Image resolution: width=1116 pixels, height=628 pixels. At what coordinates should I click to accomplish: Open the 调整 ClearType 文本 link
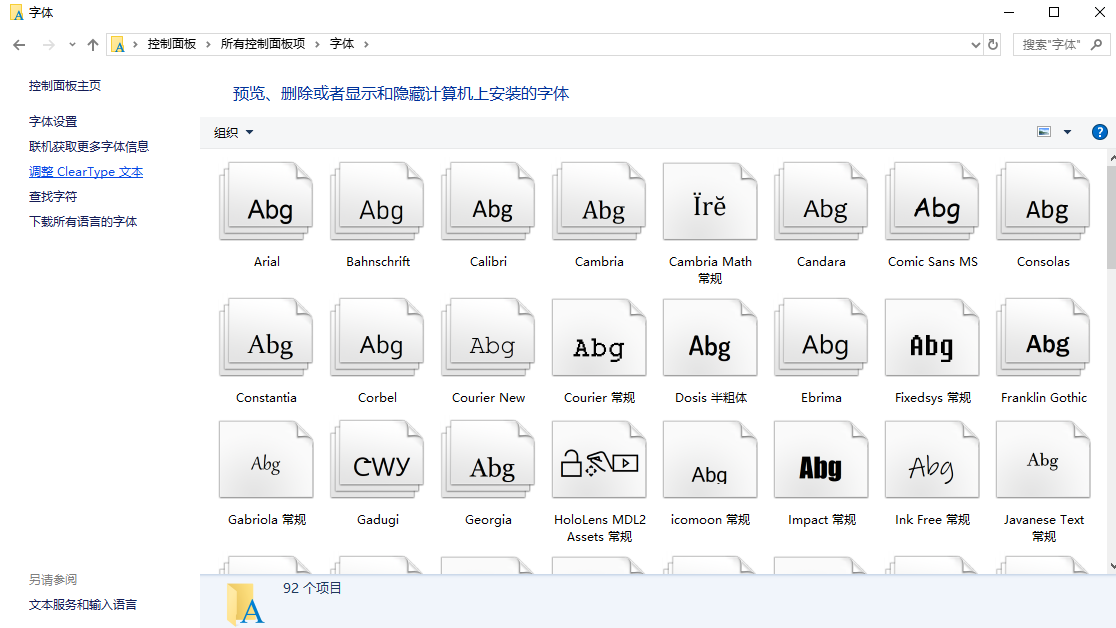[x=86, y=172]
